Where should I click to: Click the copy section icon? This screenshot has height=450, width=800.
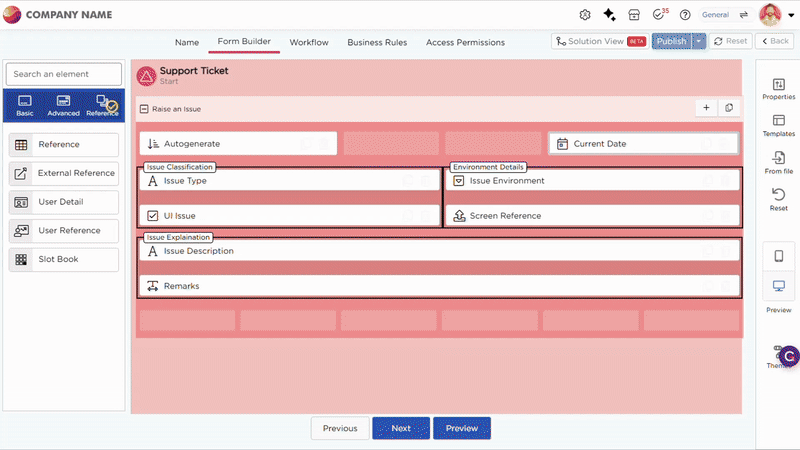click(729, 108)
